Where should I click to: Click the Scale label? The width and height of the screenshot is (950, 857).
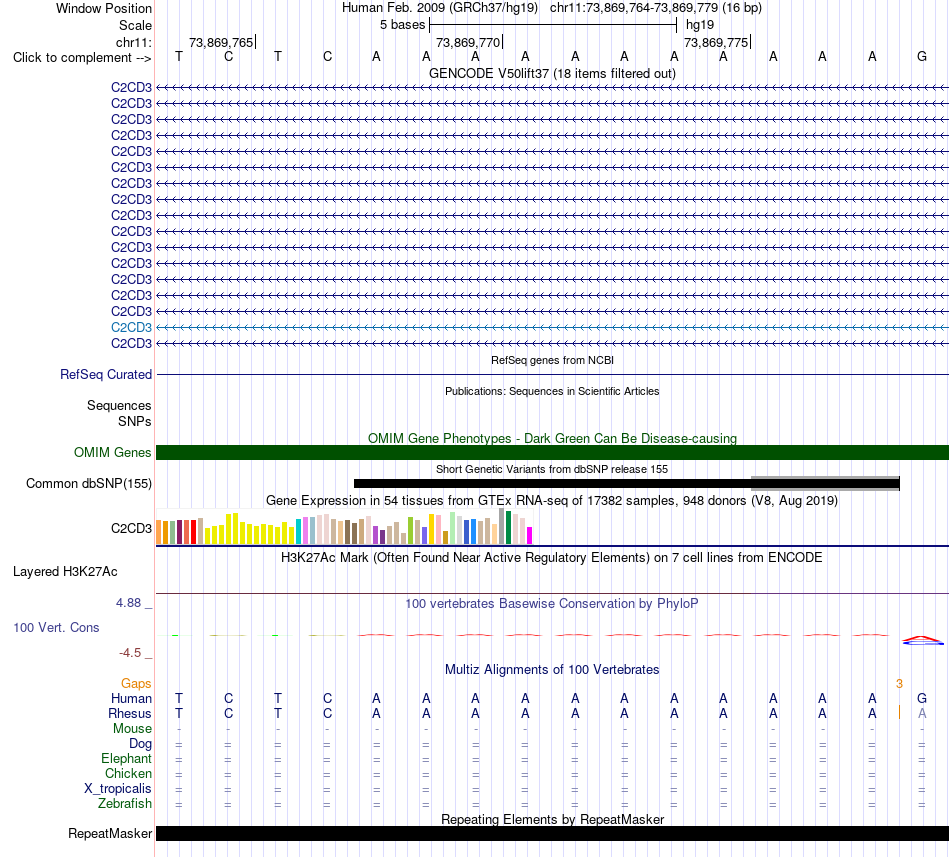pyautogui.click(x=135, y=25)
